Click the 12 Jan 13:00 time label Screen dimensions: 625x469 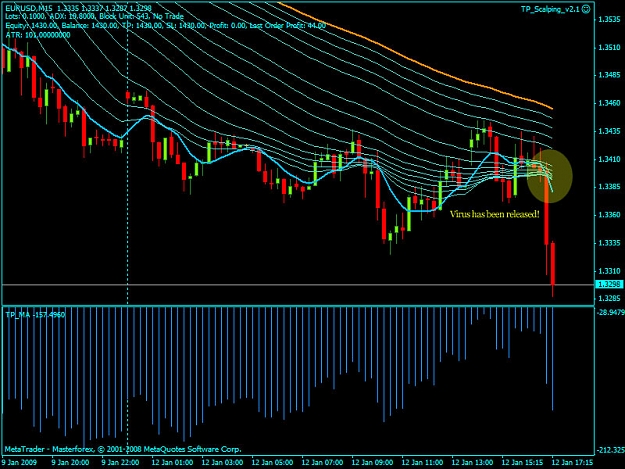click(472, 463)
